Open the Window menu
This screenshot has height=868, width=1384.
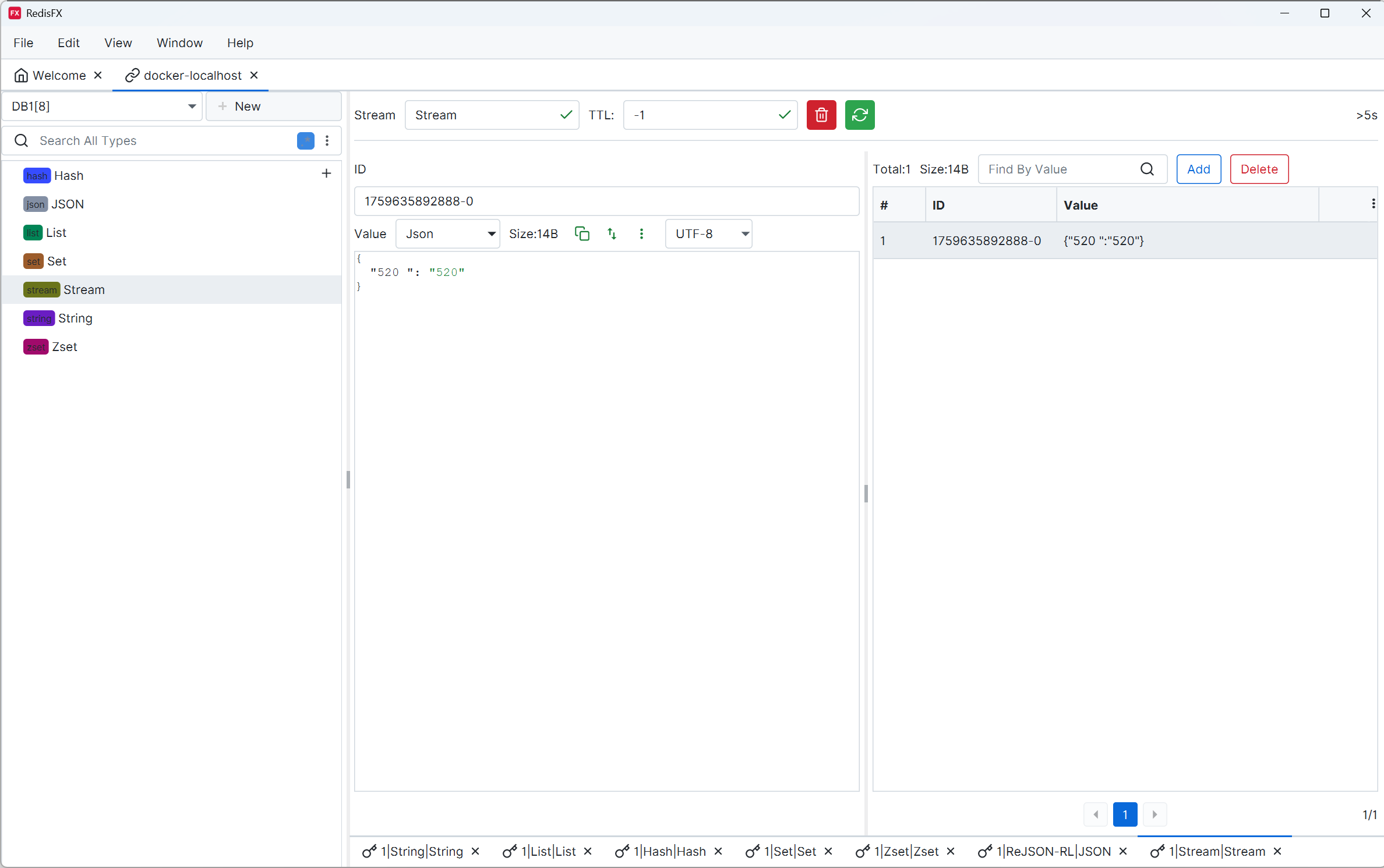[x=179, y=42]
